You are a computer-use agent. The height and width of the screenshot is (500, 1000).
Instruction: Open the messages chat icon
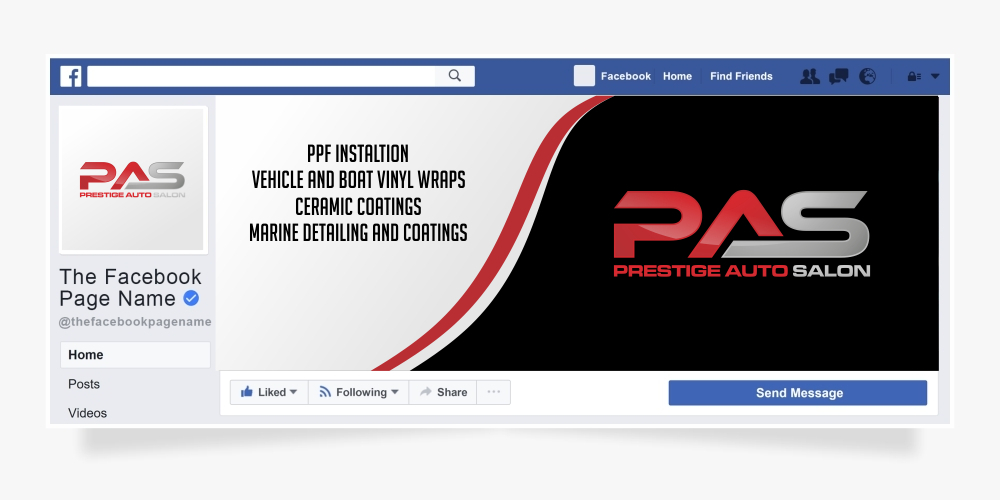[839, 77]
